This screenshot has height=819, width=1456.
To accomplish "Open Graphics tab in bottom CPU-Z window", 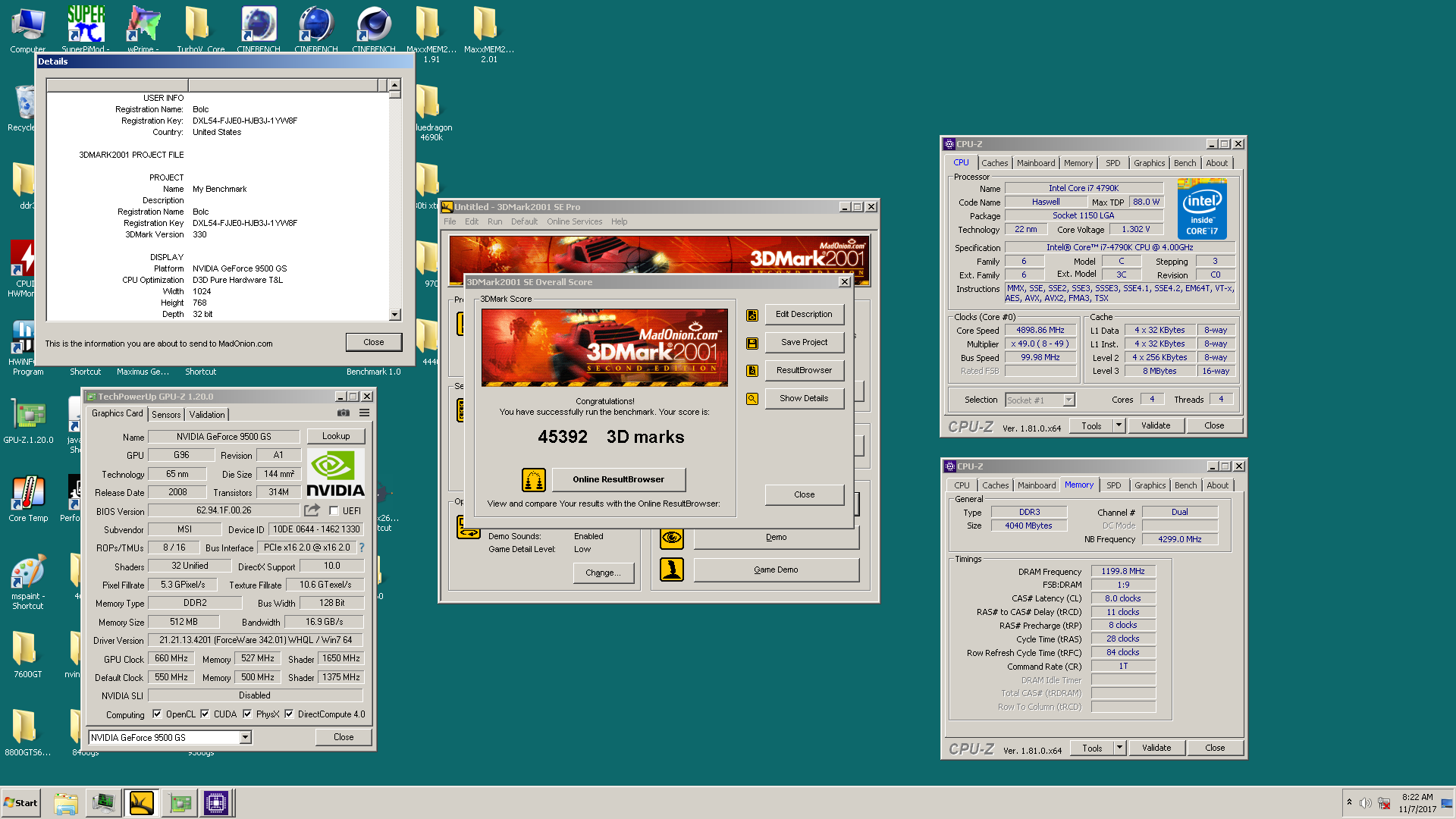I will [1150, 485].
